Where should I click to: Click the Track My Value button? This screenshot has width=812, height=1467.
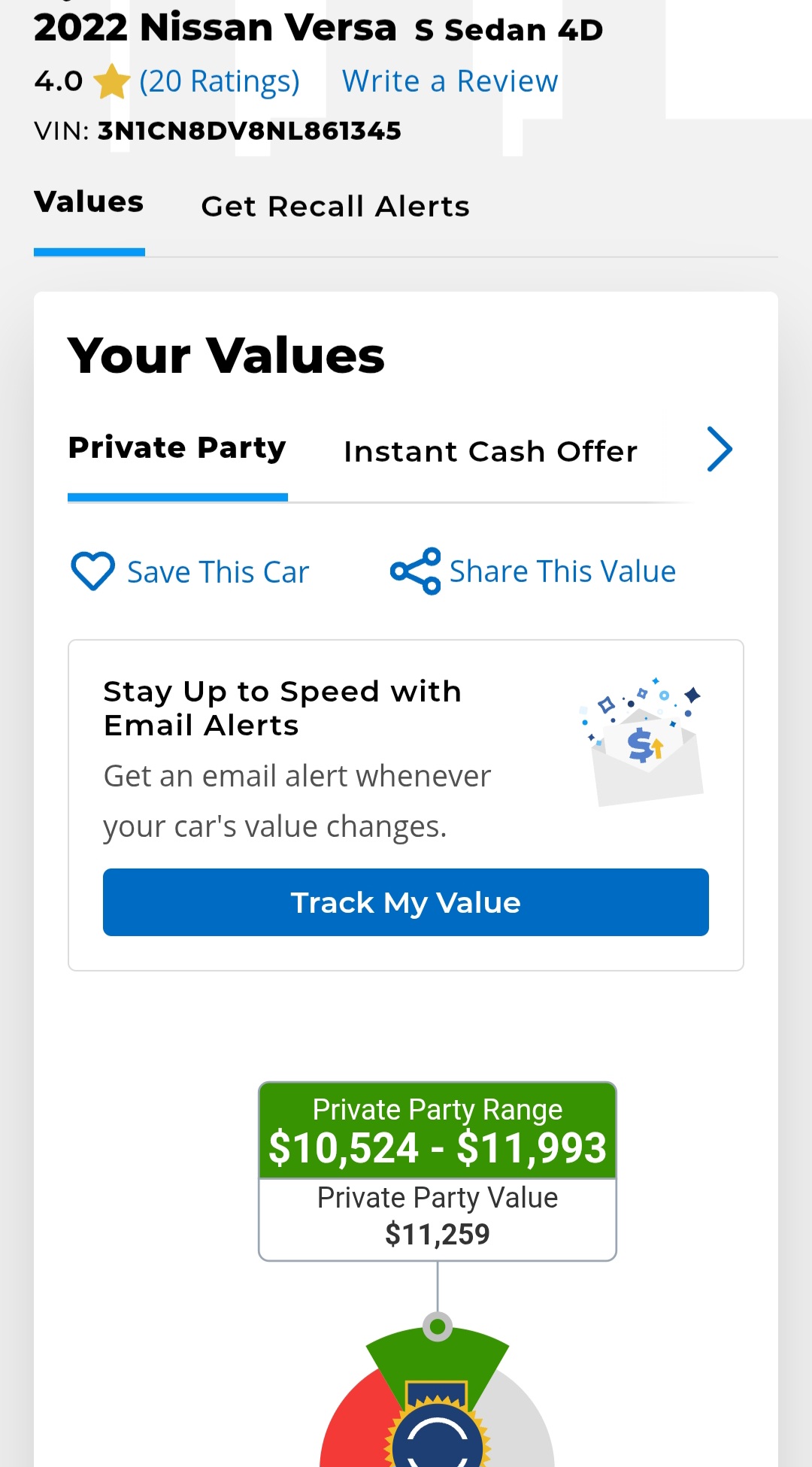tap(406, 902)
